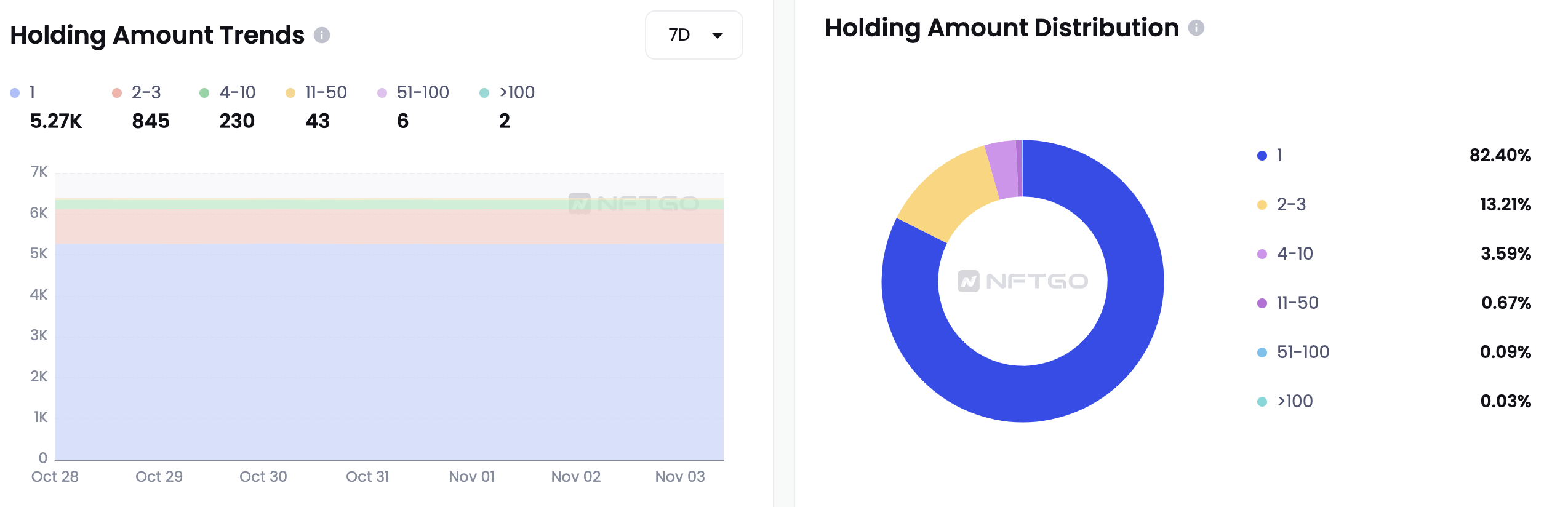Viewport: 1568px width, 507px height.
Task: Click the 0.67% percentage value
Action: (x=1506, y=303)
